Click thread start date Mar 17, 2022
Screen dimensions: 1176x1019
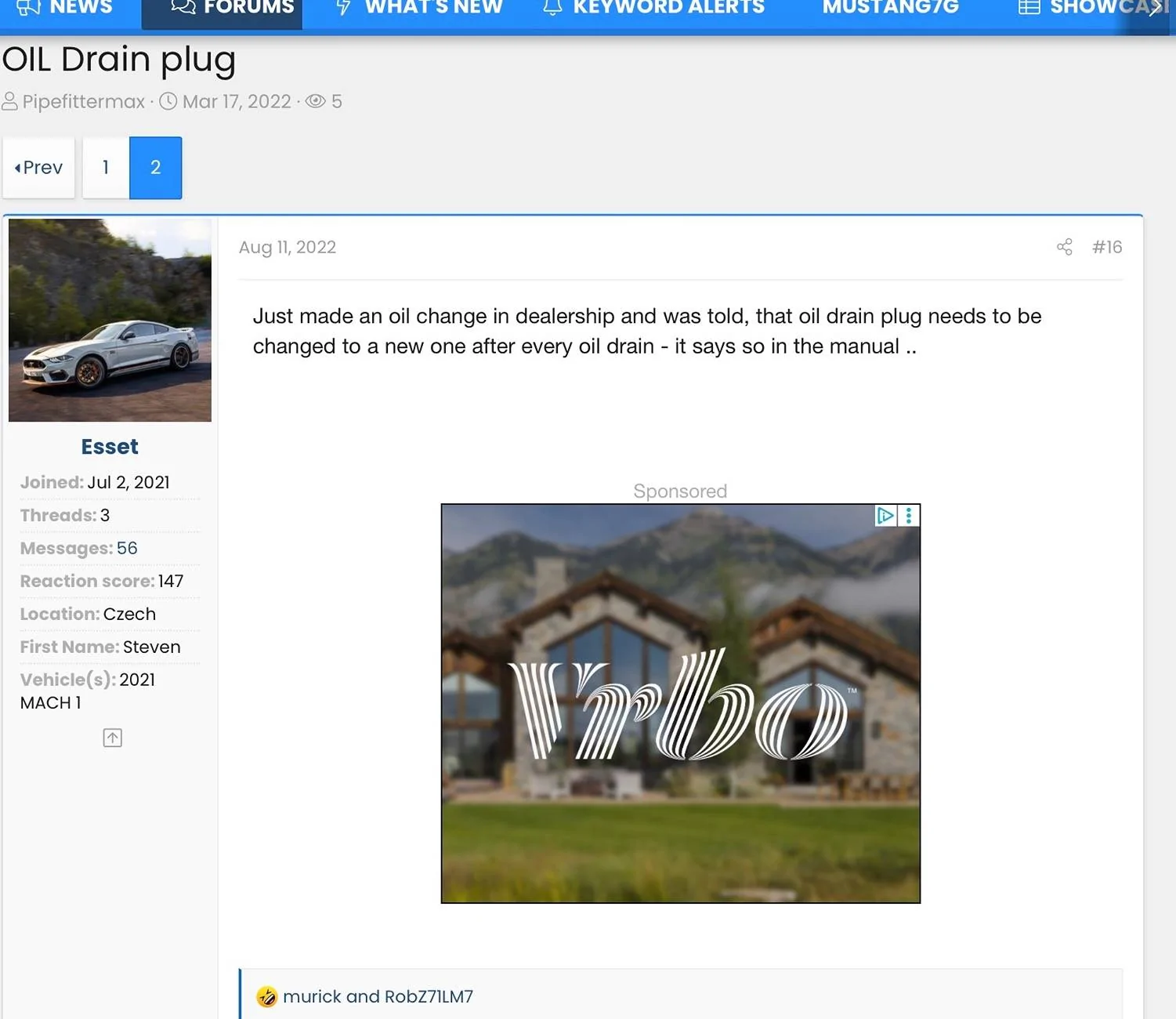click(x=237, y=101)
